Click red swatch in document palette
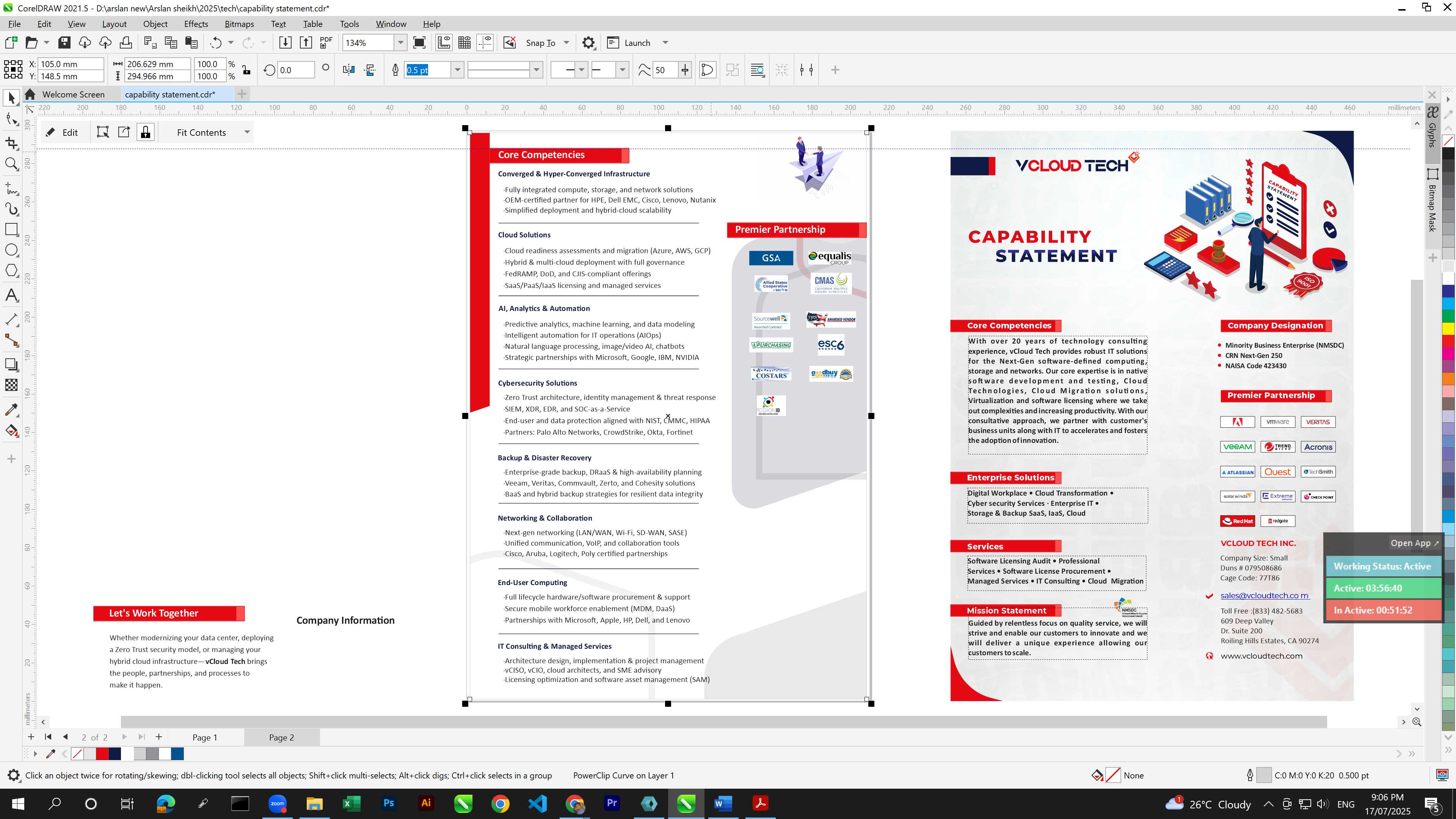Viewport: 1456px width, 819px height. pos(102,753)
